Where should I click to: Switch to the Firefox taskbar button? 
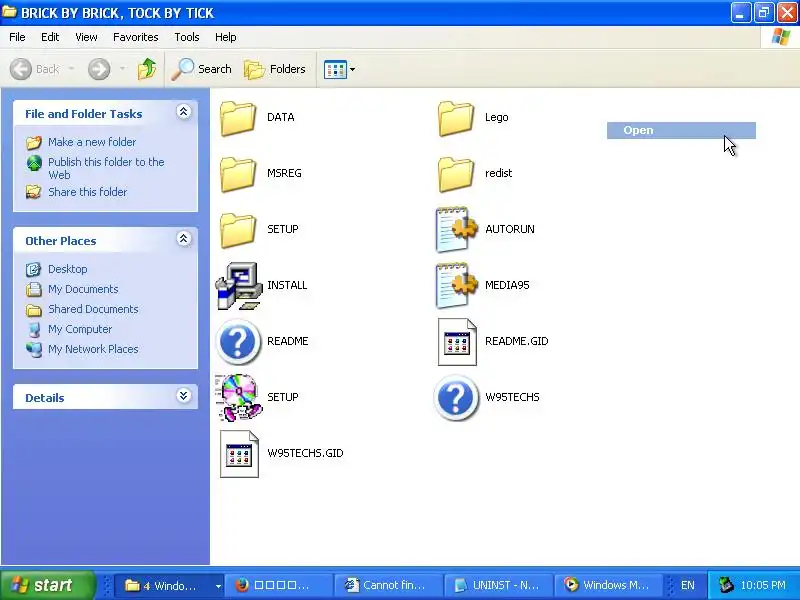[278, 585]
